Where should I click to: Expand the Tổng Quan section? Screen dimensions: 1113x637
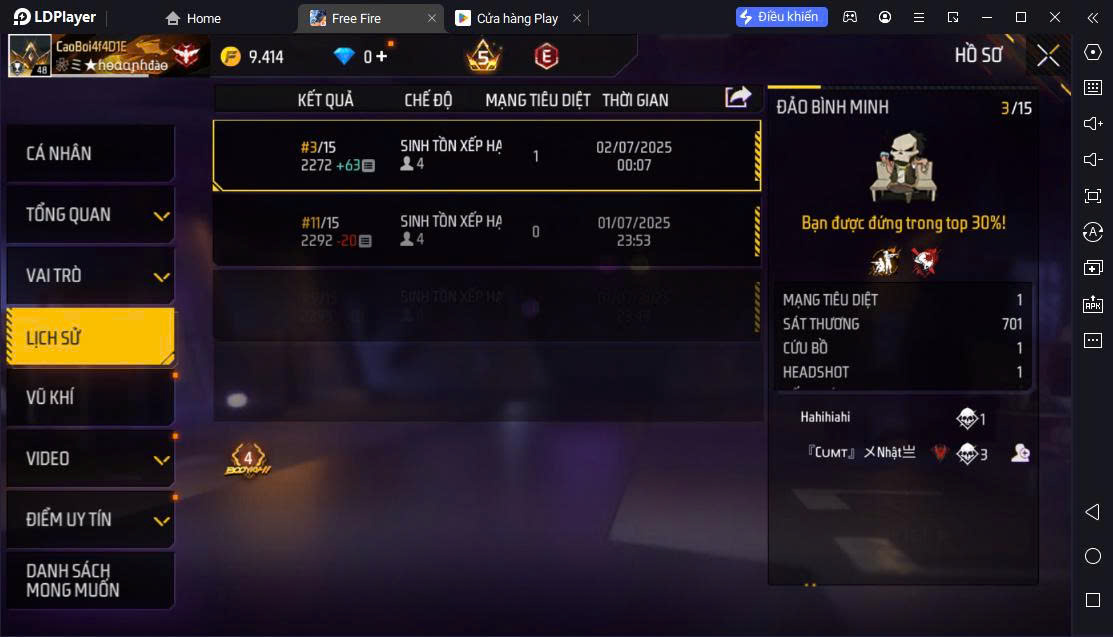90,214
